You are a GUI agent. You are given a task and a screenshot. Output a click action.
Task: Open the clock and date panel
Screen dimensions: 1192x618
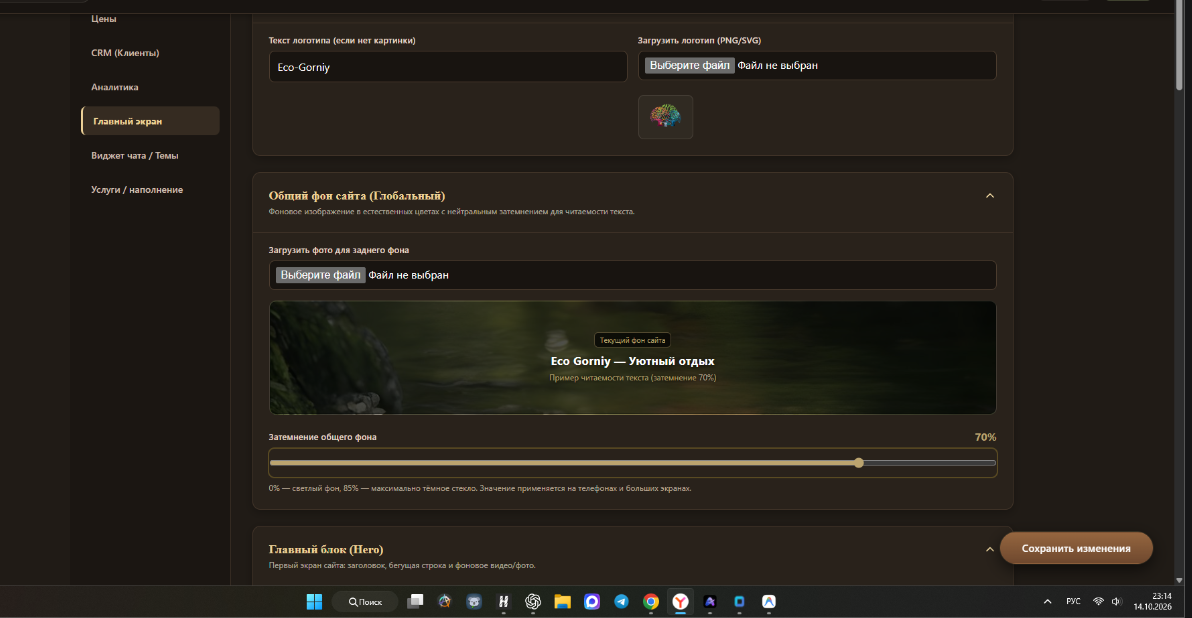(1152, 601)
